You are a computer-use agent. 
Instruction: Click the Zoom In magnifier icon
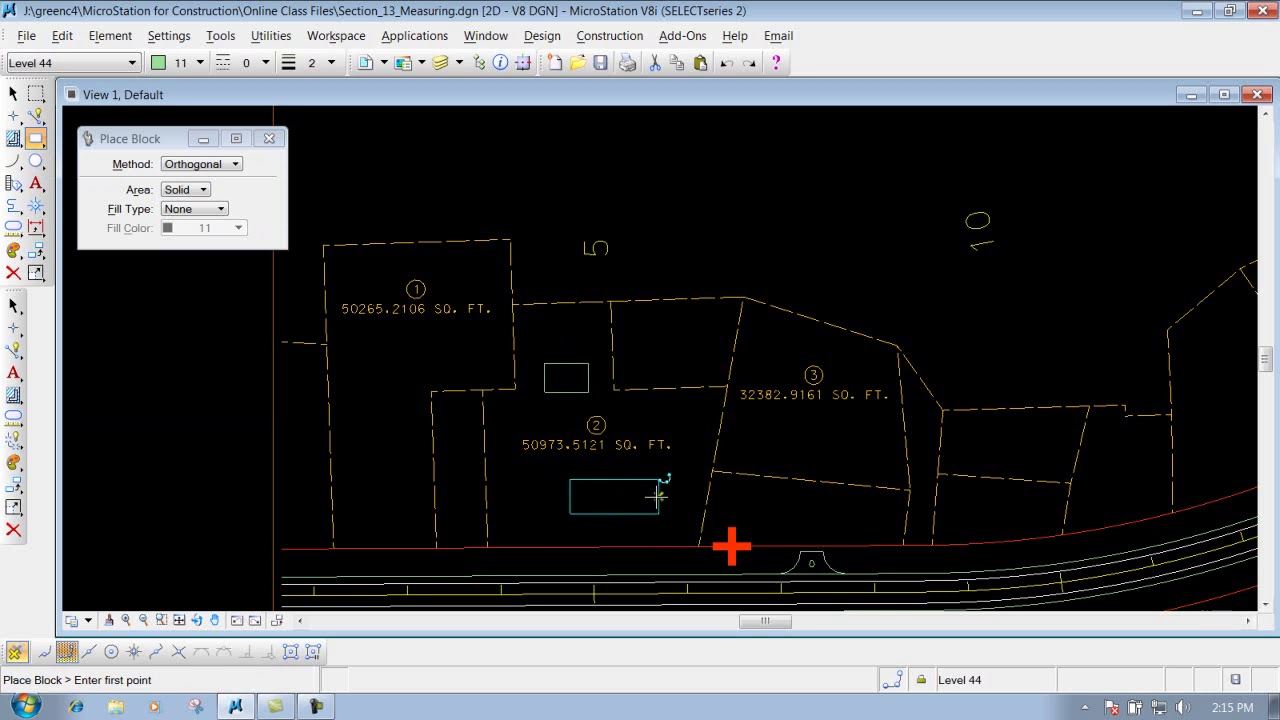[126, 621]
